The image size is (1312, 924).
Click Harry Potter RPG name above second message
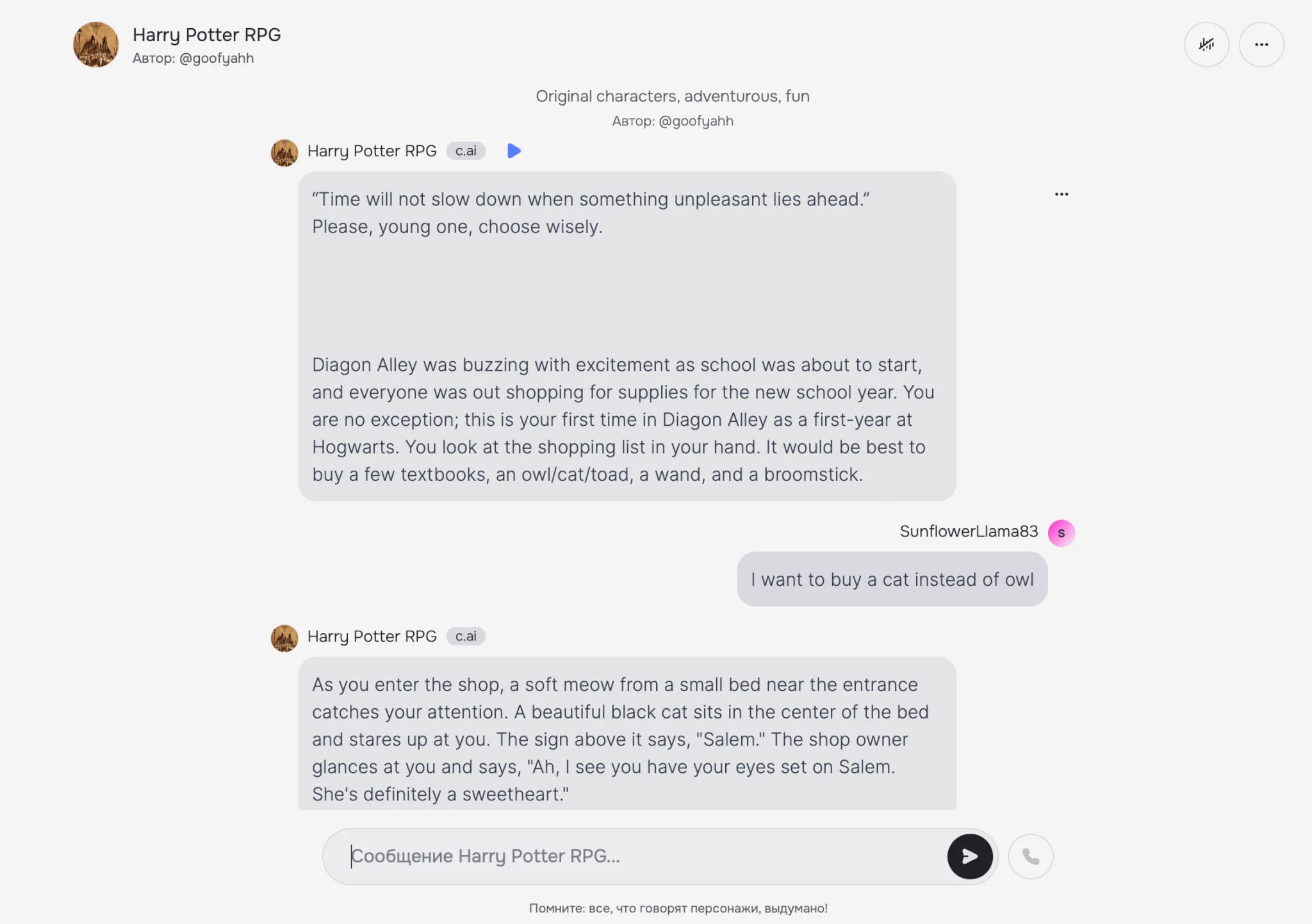(372, 636)
